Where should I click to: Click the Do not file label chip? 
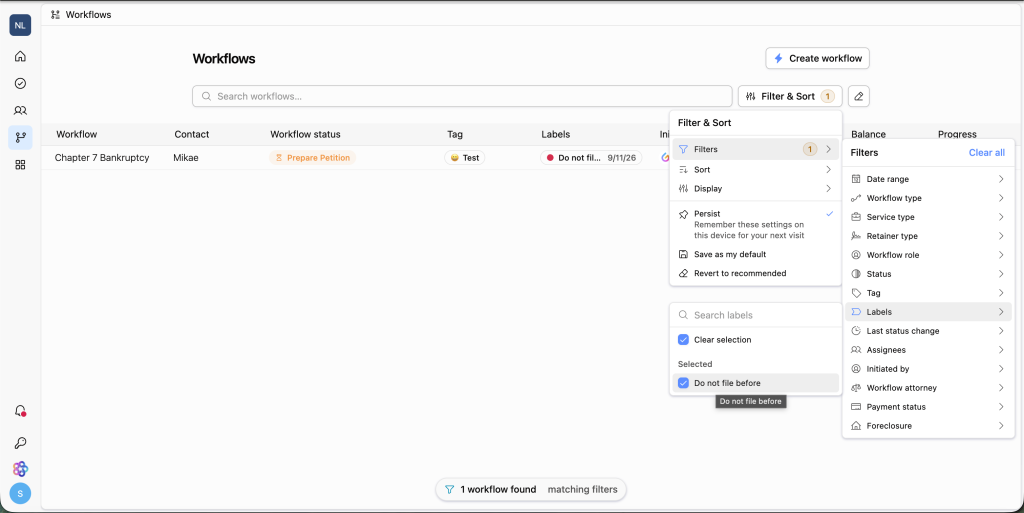pyautogui.click(x=591, y=158)
